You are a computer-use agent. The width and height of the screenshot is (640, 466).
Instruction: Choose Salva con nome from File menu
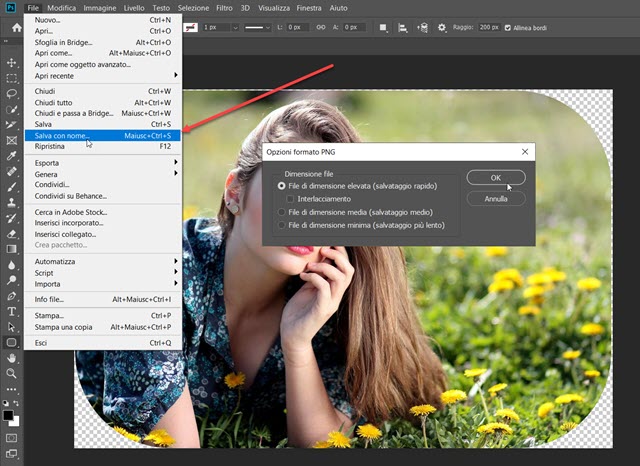102,135
